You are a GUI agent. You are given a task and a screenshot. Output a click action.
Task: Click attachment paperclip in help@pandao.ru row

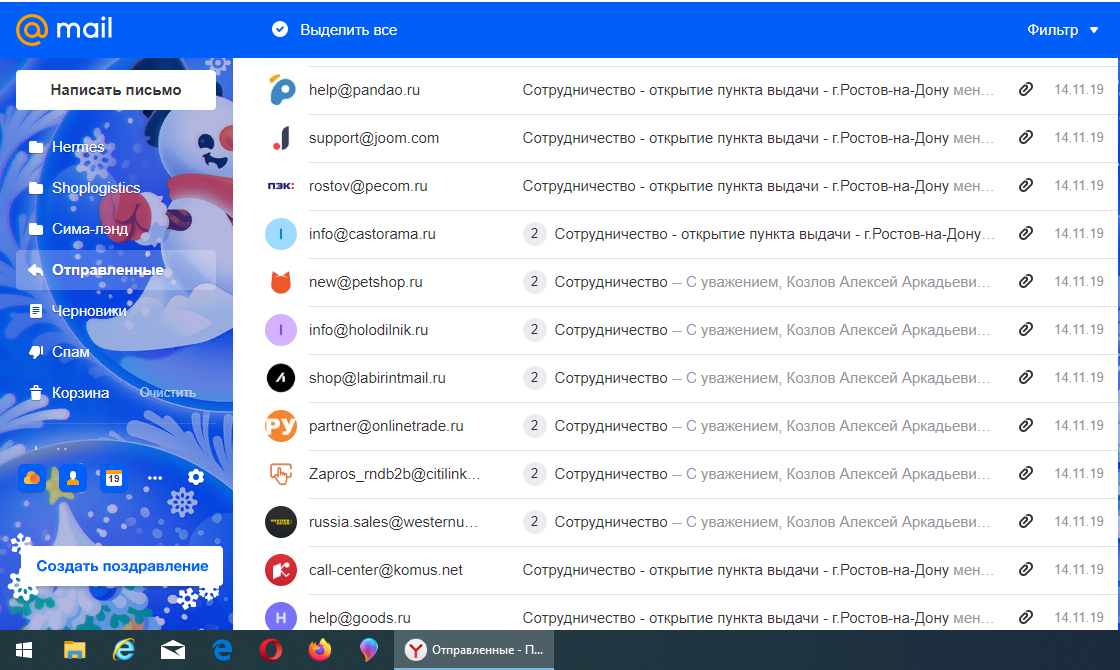point(1026,89)
